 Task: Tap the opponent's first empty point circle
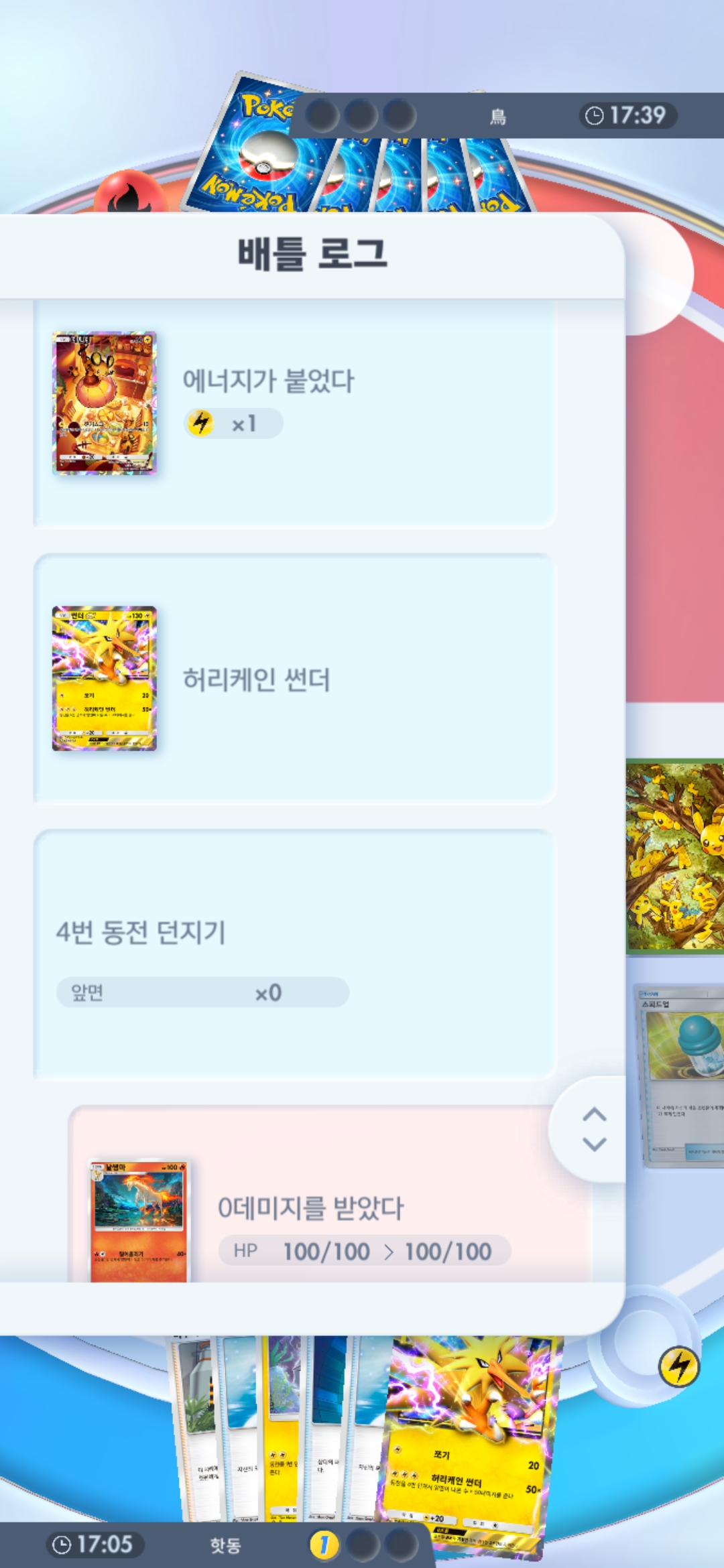[322, 115]
